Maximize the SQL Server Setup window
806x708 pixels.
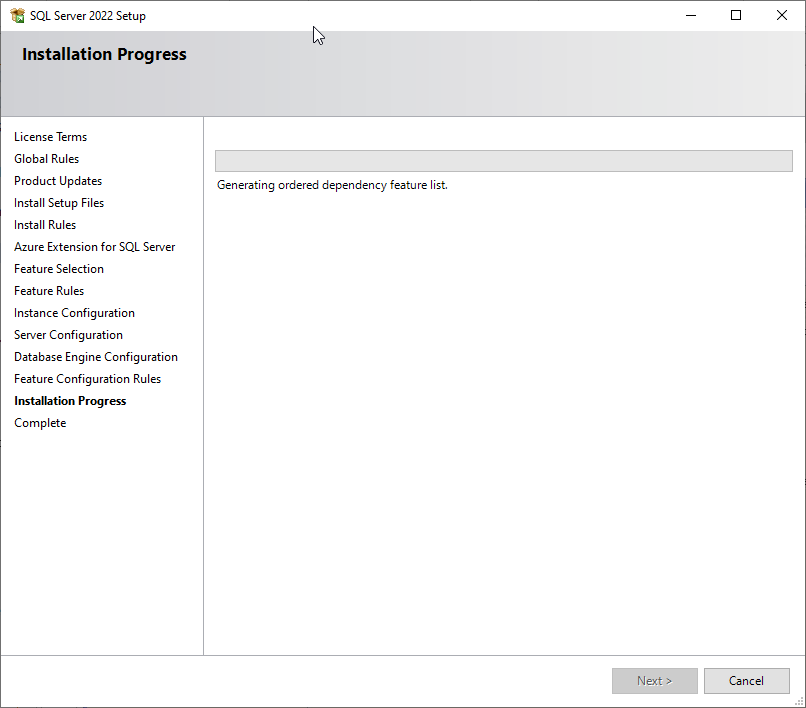(x=736, y=15)
